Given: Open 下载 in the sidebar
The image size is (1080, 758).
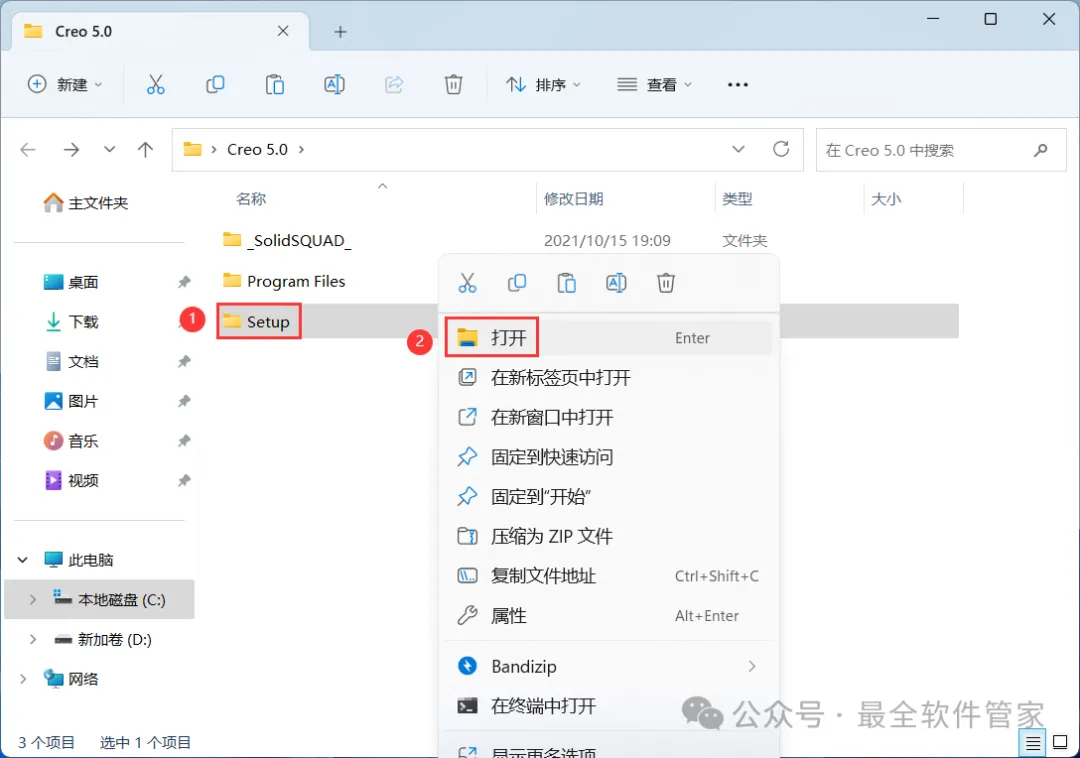Looking at the screenshot, I should (72, 322).
